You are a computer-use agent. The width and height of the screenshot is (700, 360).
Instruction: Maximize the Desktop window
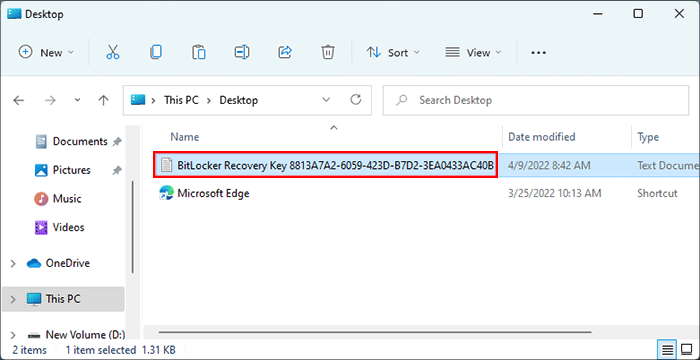point(638,14)
